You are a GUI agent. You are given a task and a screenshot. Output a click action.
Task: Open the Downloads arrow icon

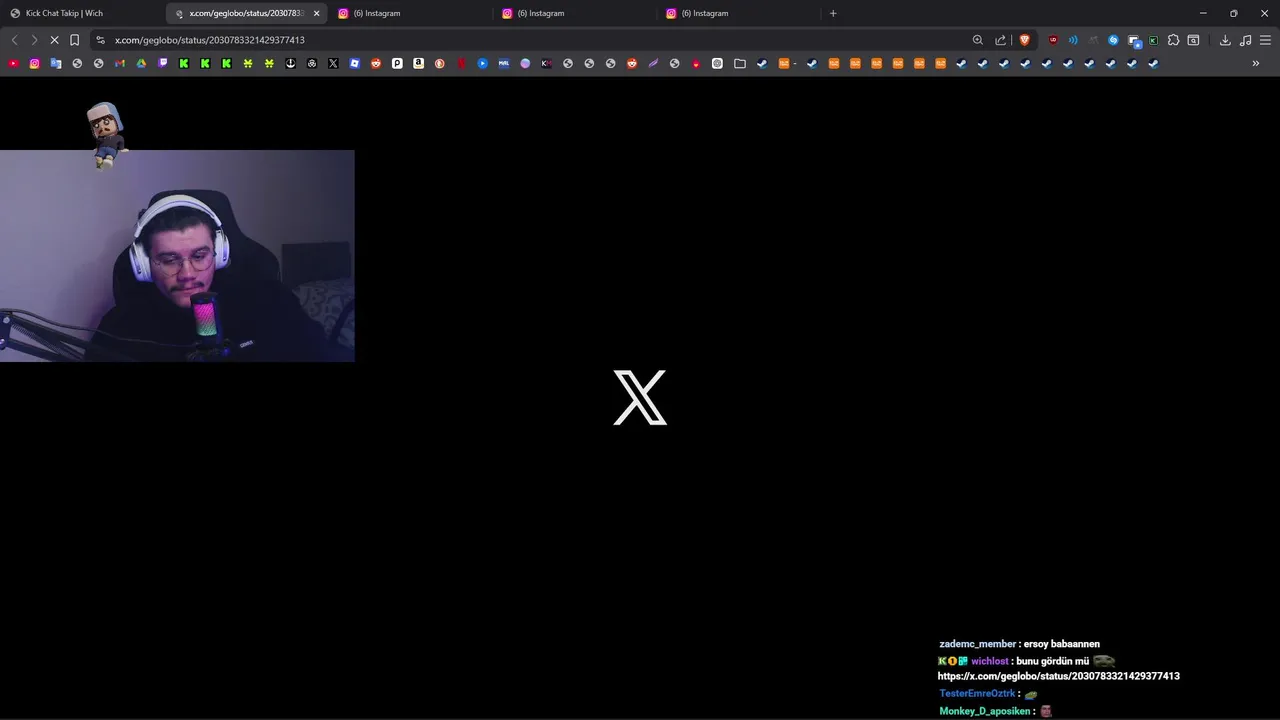click(x=1225, y=40)
